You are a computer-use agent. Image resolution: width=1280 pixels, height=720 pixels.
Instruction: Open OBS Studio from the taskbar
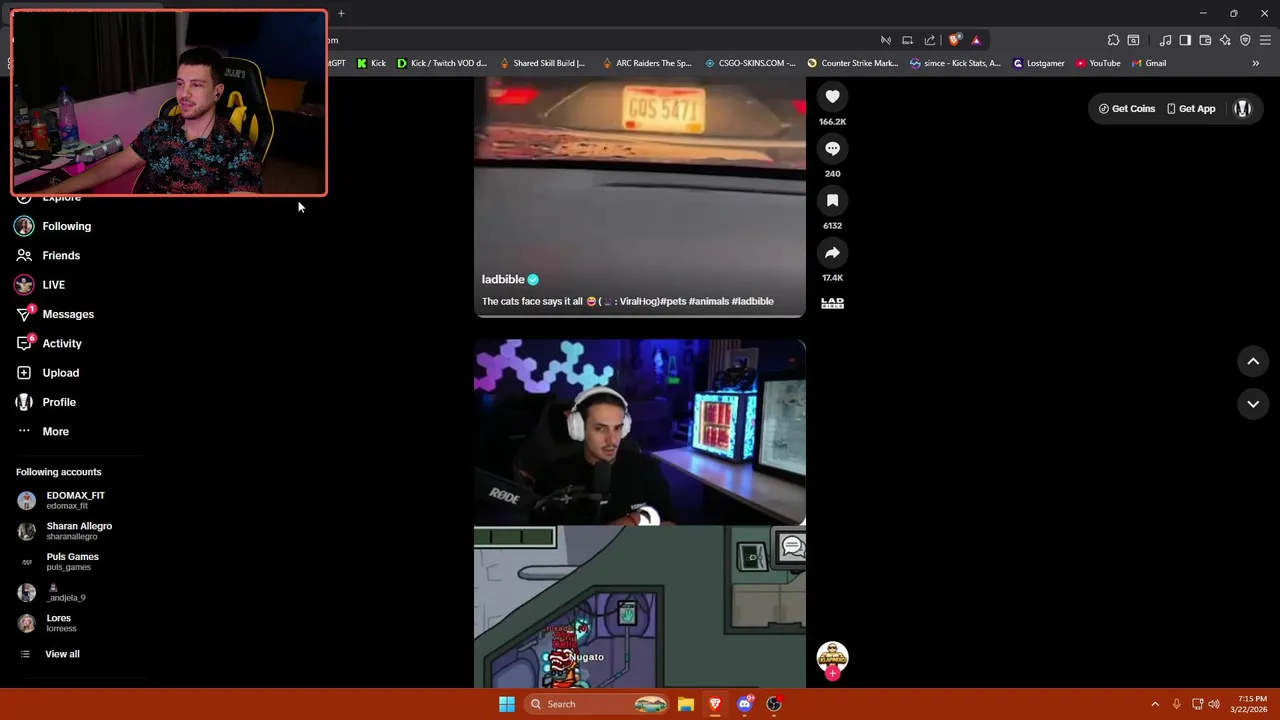coord(773,704)
